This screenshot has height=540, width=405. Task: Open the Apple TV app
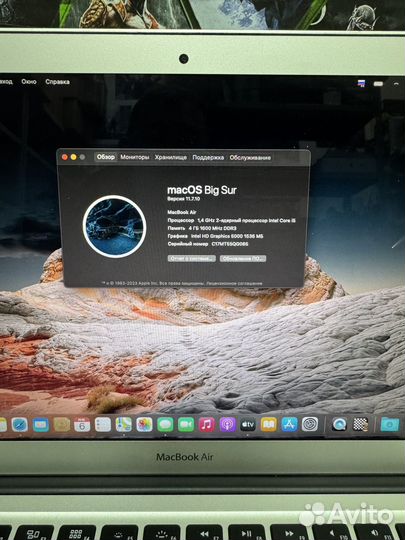click(248, 425)
